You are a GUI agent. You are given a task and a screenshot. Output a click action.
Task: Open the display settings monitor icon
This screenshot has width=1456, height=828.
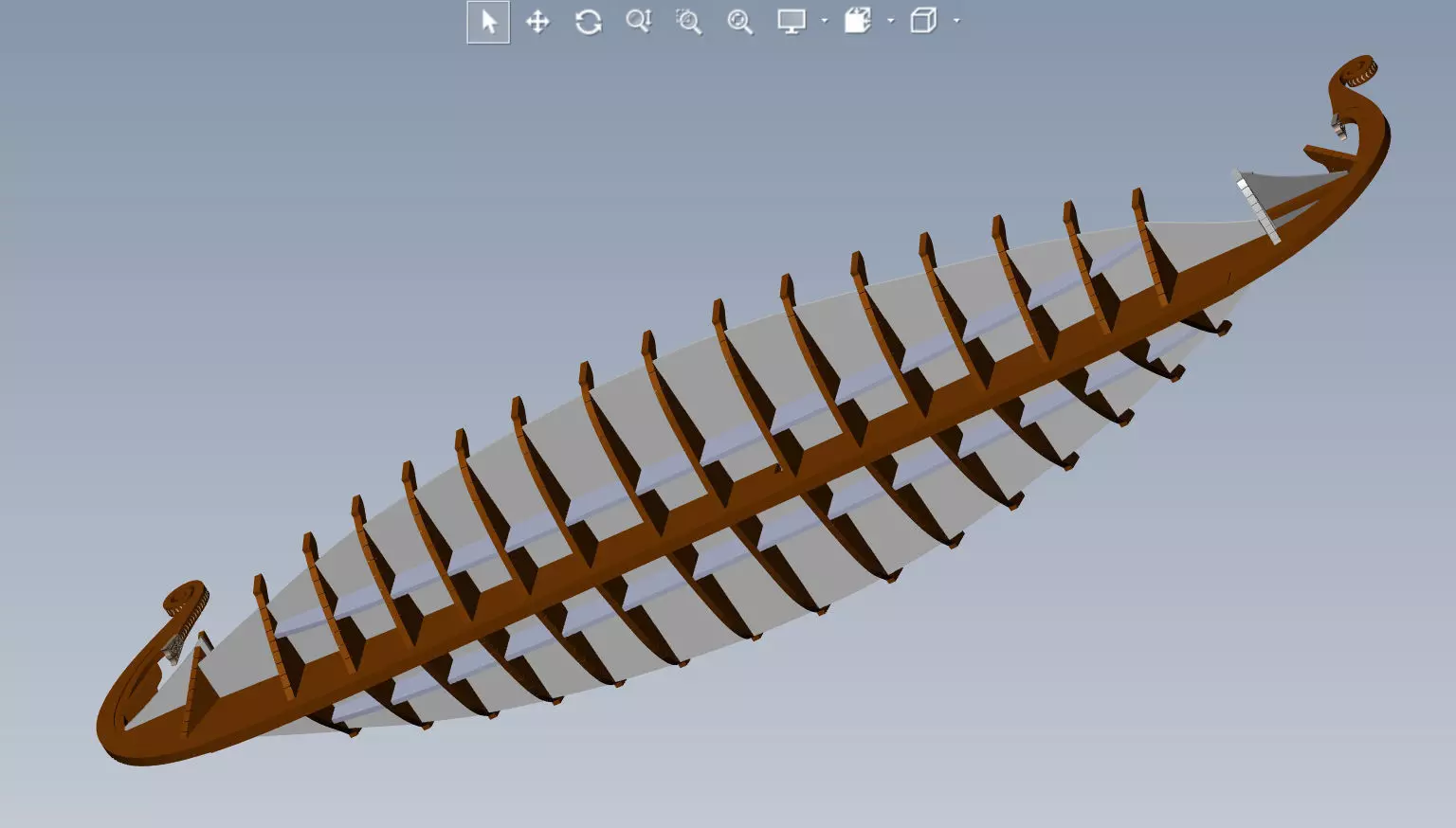click(792, 22)
